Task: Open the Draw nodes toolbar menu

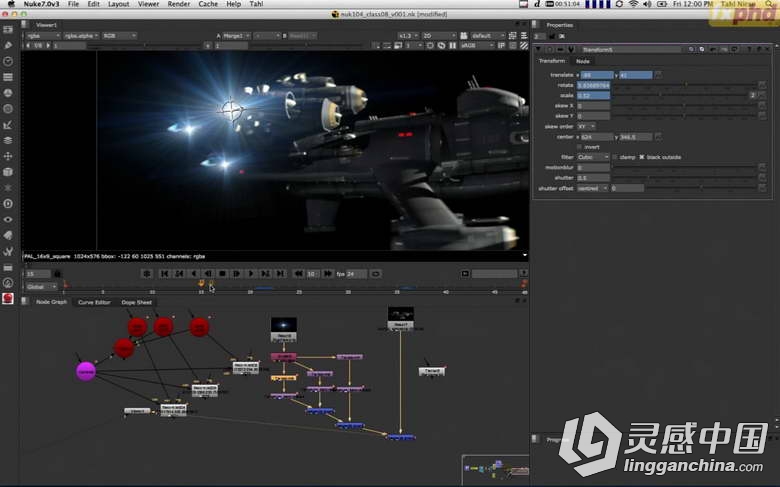Action: click(x=8, y=45)
